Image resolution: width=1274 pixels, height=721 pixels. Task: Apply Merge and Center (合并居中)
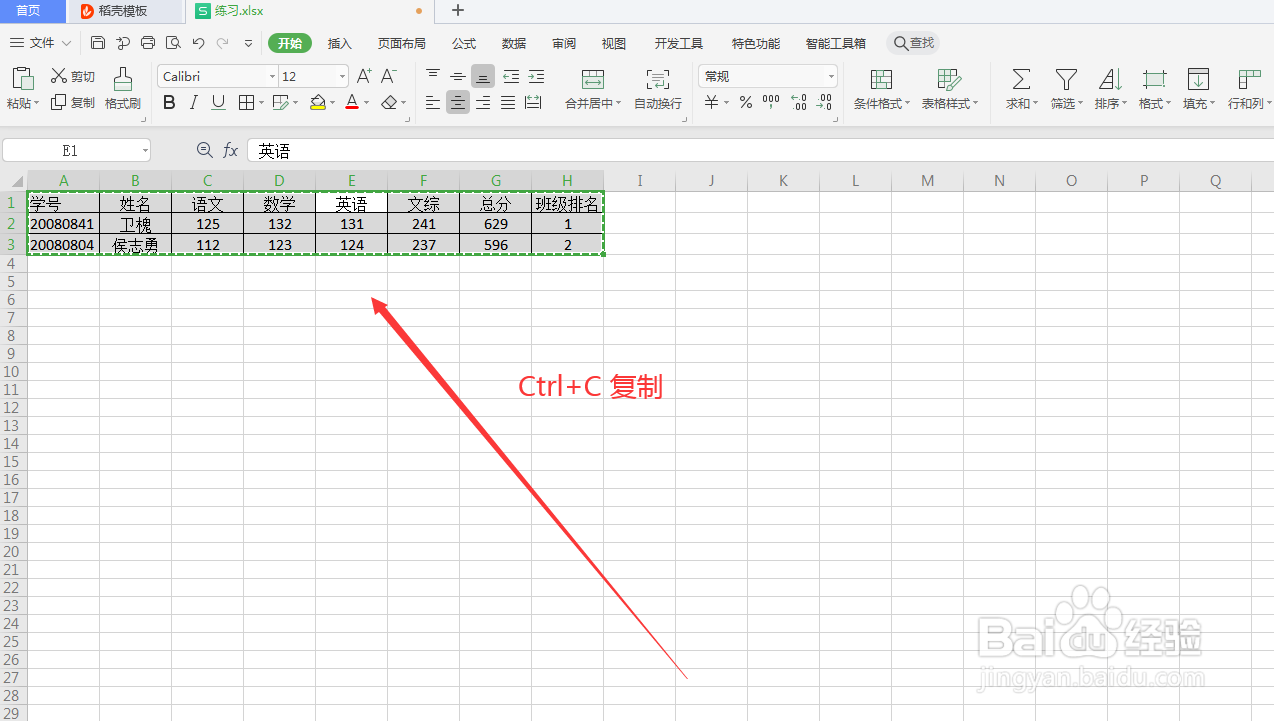[x=592, y=88]
